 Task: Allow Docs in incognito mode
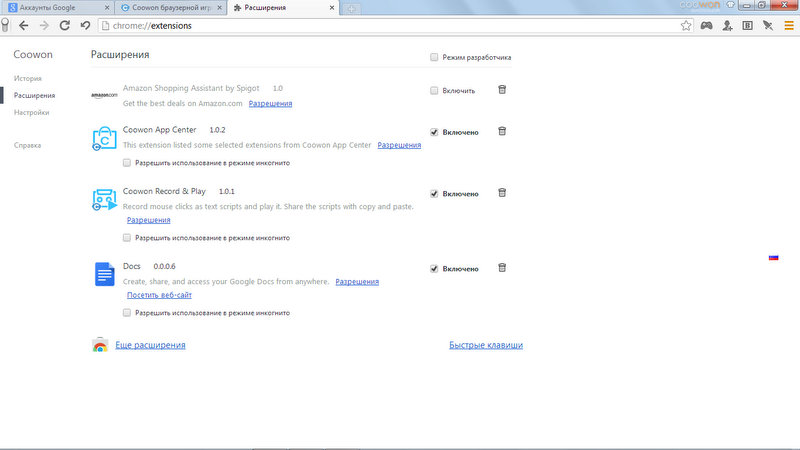tap(127, 313)
